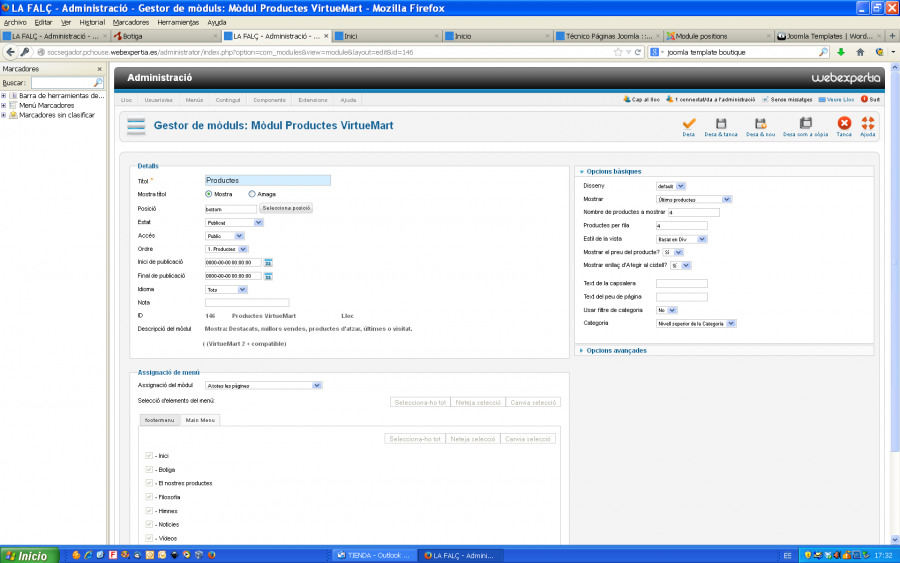The image size is (900, 563).
Task: Click the Veure Lloc link
Action: pyautogui.click(x=840, y=100)
